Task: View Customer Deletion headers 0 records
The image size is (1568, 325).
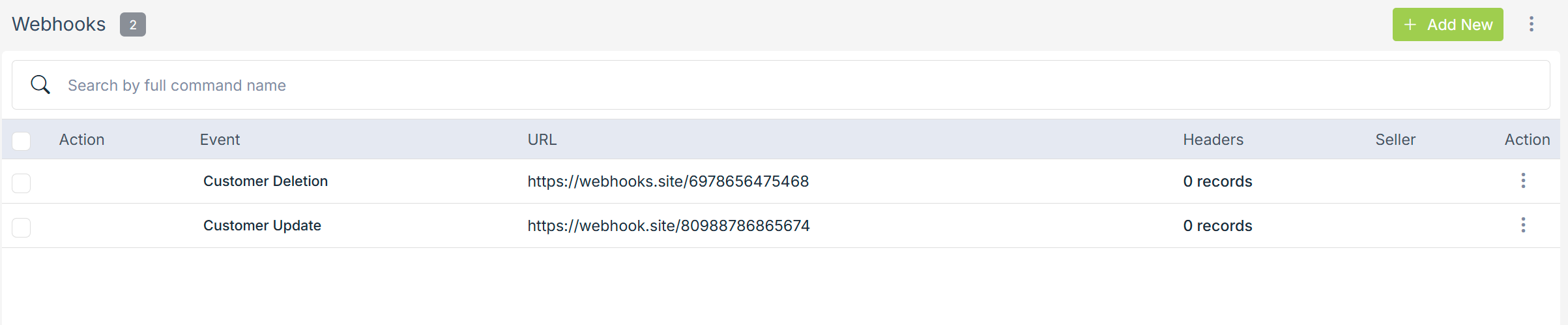Action: pos(1217,181)
